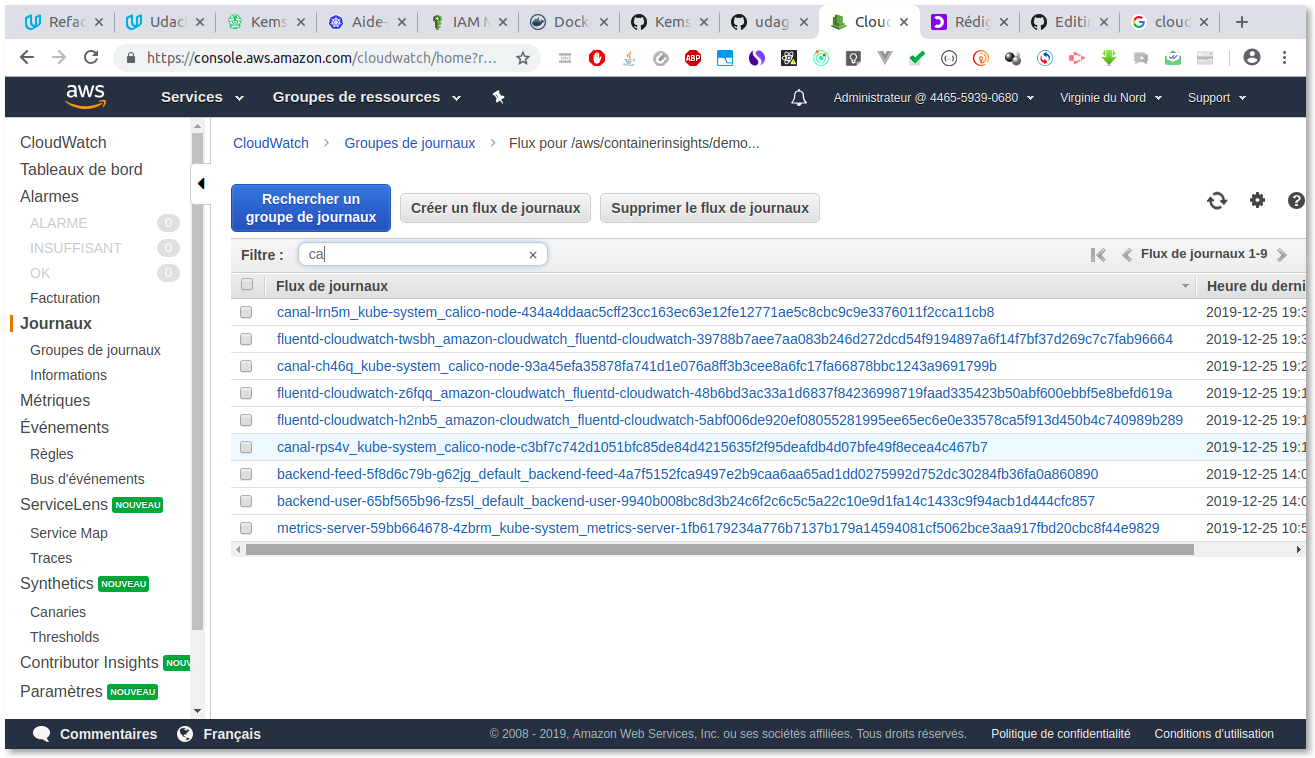The image size is (1315, 758).
Task: Expand the Services dropdown menu
Action: [202, 97]
